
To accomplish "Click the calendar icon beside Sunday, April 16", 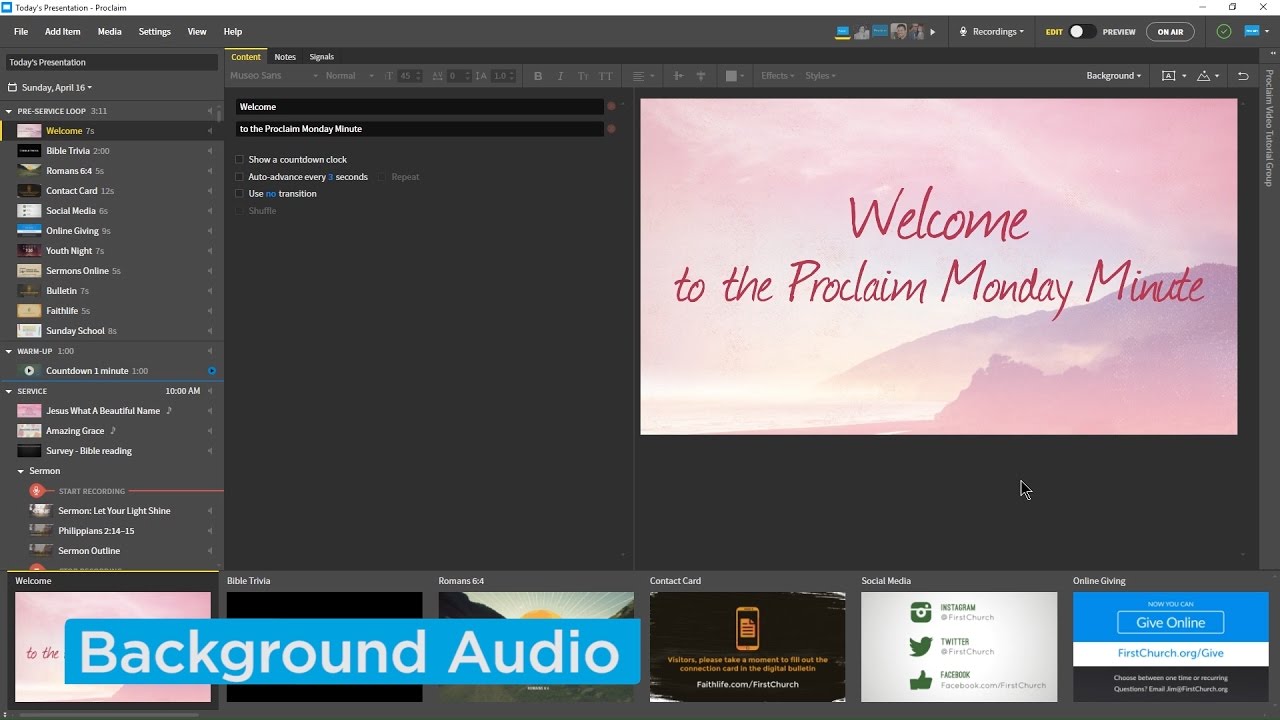I will [x=13, y=88].
